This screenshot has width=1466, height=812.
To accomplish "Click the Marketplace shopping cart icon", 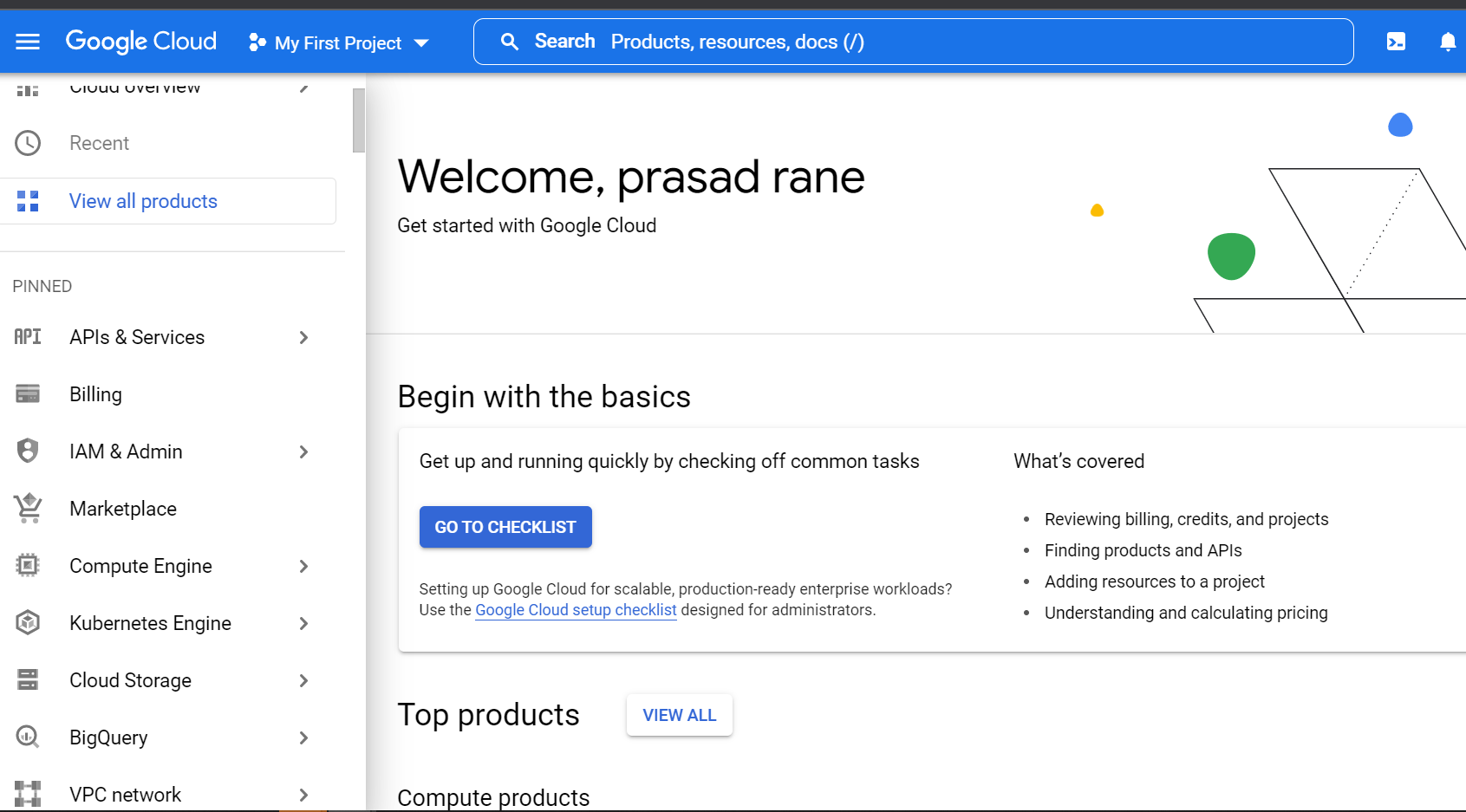I will 28,509.
